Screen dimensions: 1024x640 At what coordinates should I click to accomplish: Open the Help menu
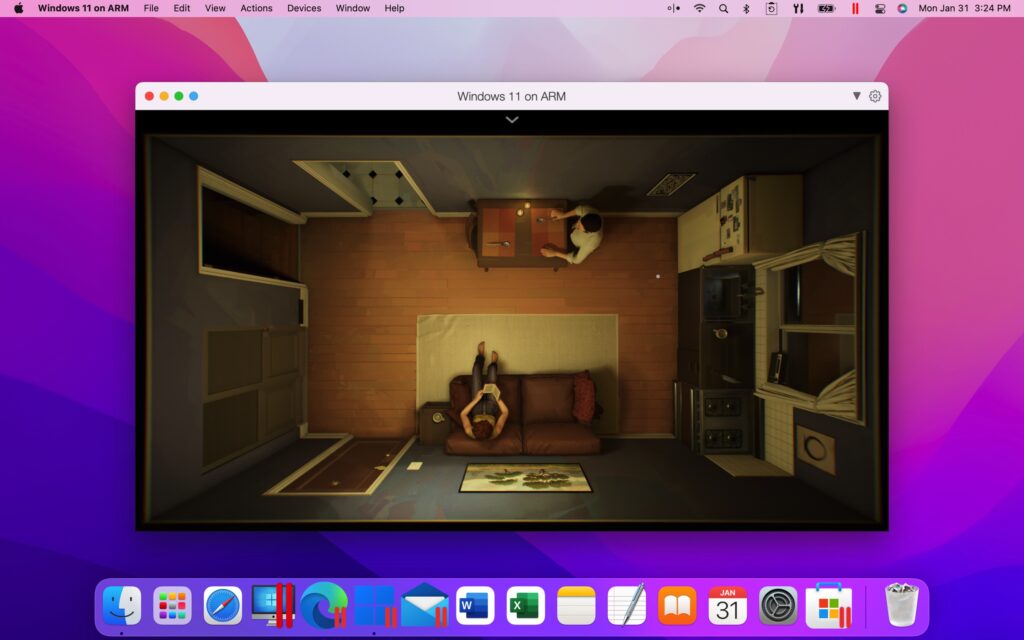[394, 8]
